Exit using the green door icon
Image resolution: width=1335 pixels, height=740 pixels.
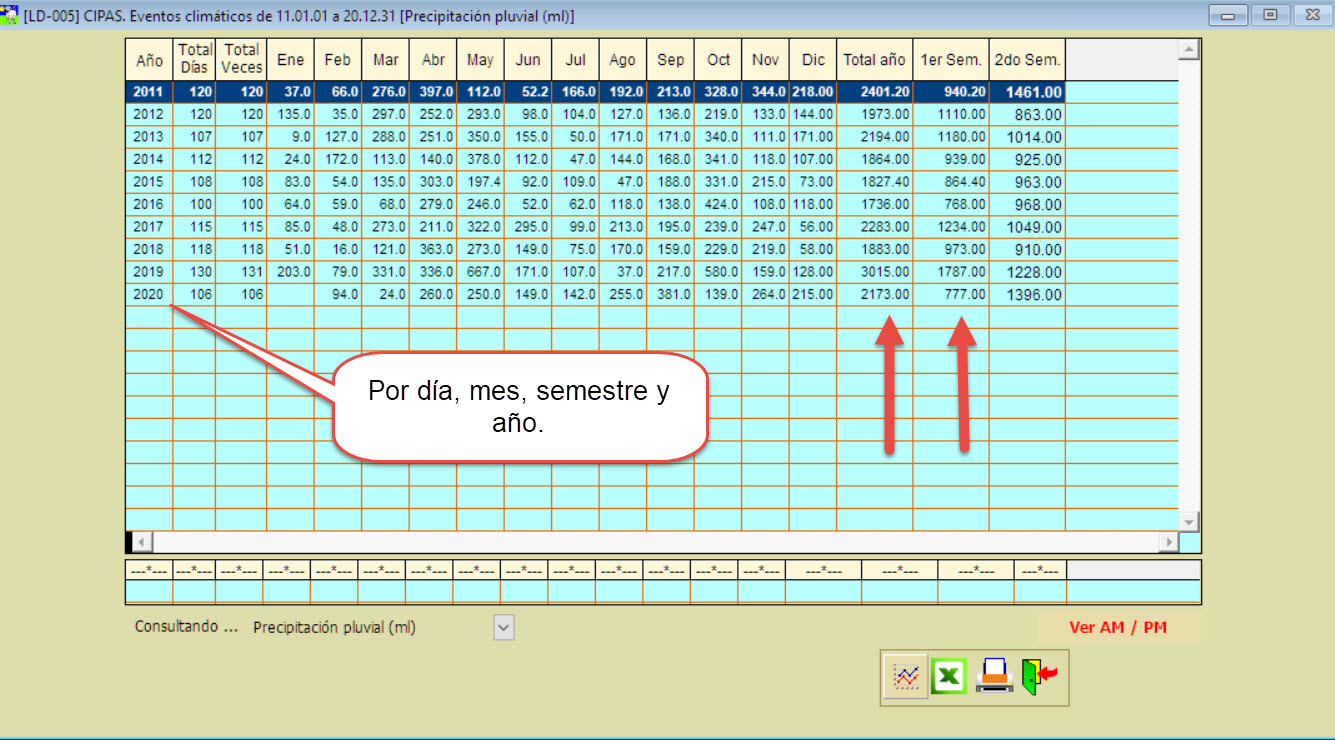[x=1039, y=676]
